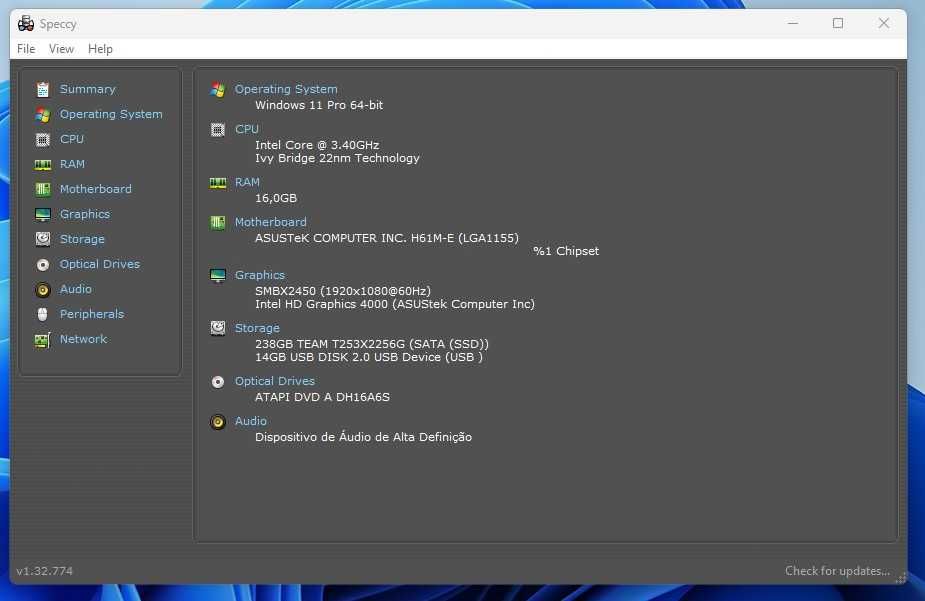925x601 pixels.
Task: Click the Optical Drives disc icon in sidebar
Action: tap(42, 264)
